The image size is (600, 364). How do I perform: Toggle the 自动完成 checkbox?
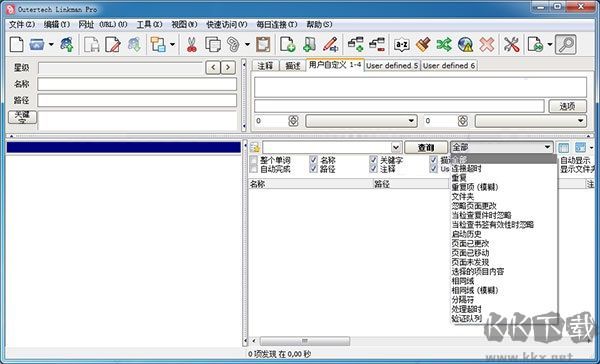click(253, 168)
